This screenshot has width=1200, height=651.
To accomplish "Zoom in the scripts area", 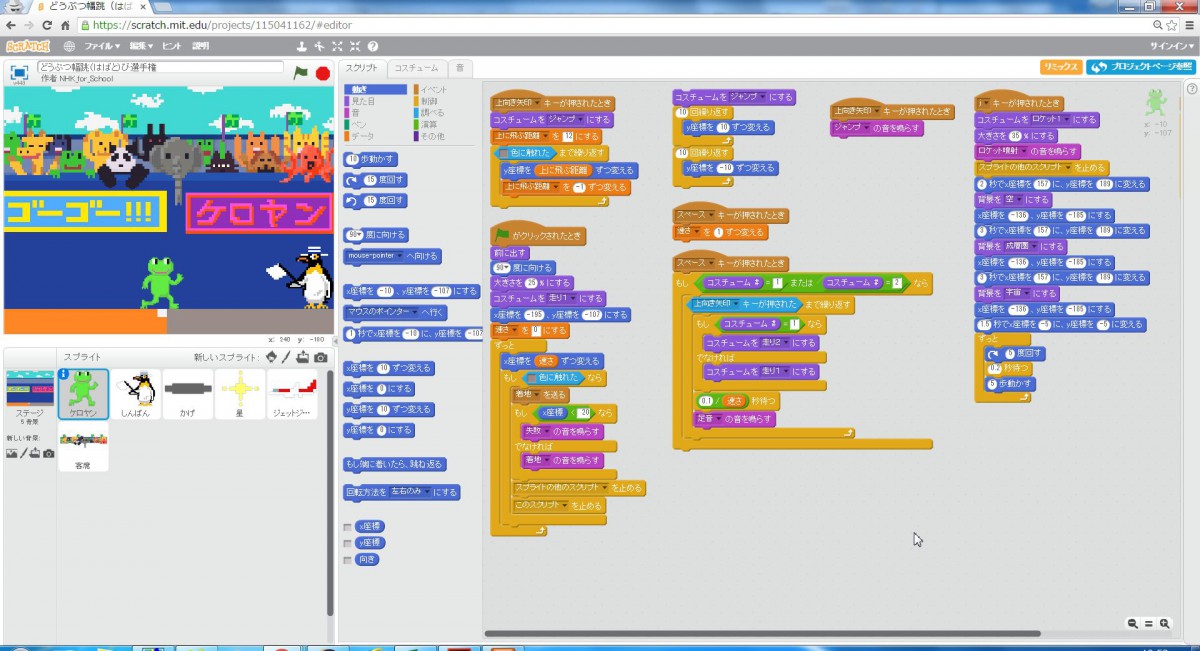I will click(1165, 623).
